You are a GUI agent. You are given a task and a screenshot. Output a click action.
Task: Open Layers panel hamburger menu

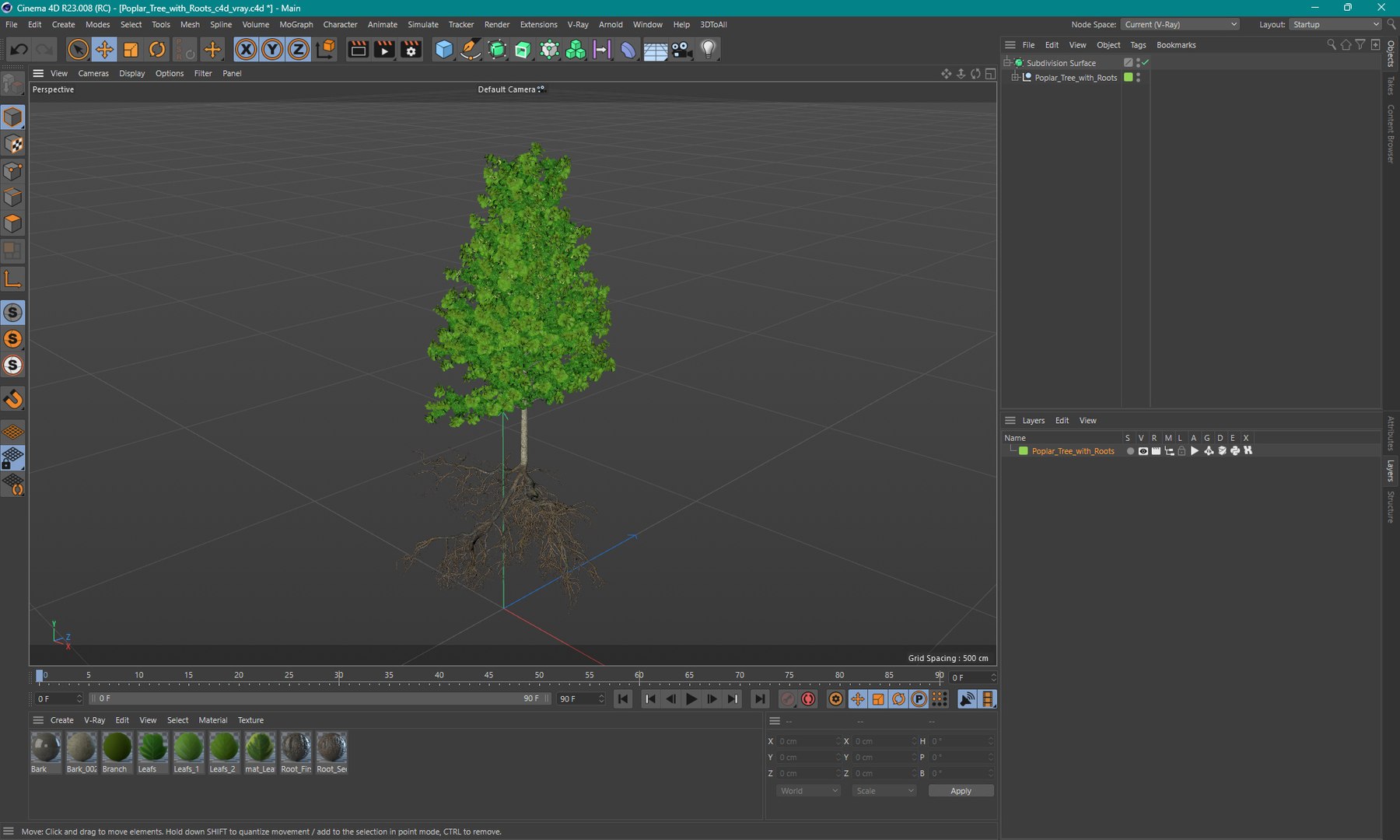pos(1010,421)
